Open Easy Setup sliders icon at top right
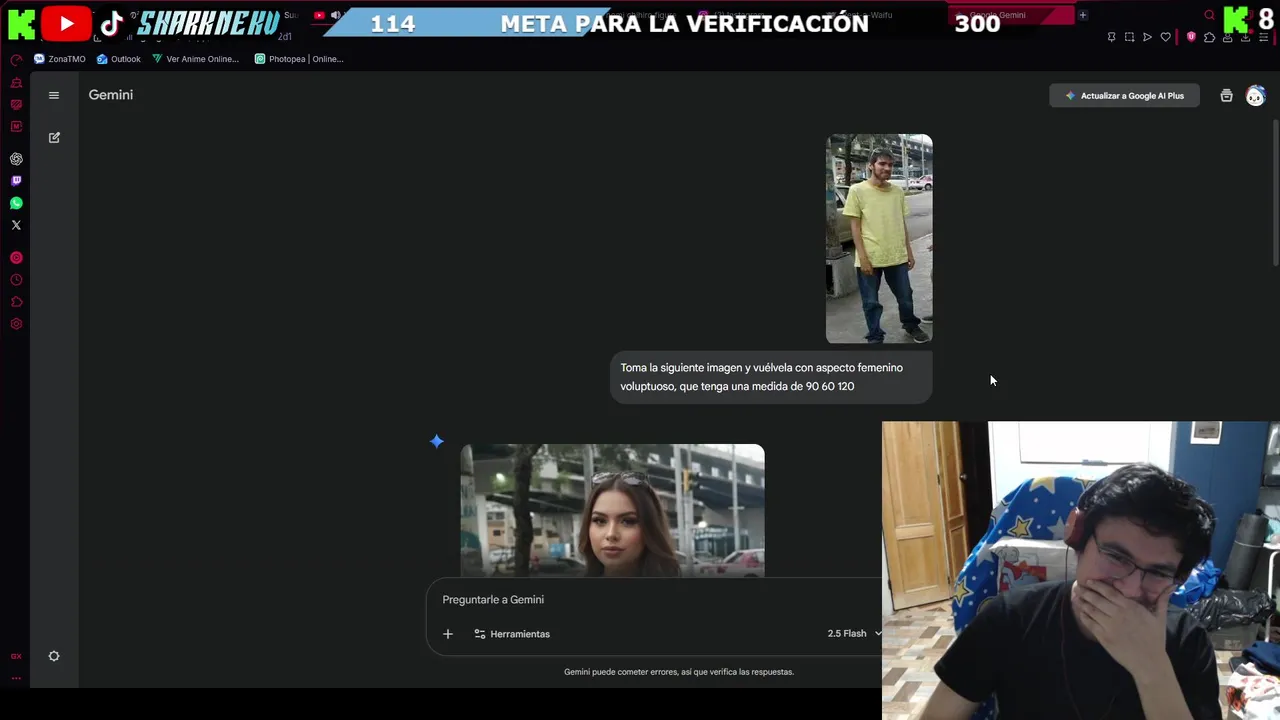This screenshot has width=1280, height=720. click(x=1264, y=37)
